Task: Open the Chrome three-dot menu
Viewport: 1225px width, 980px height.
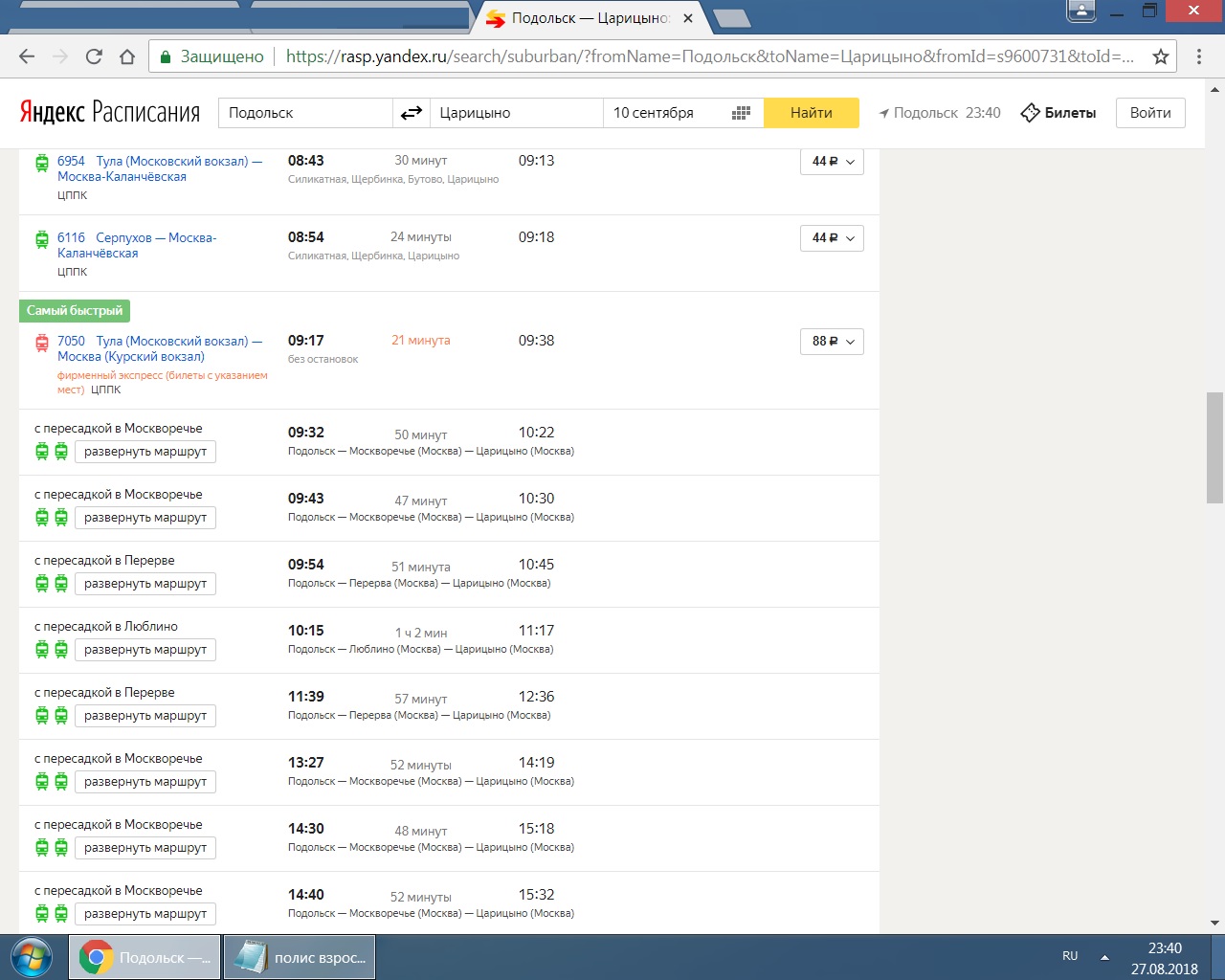Action: [1199, 56]
